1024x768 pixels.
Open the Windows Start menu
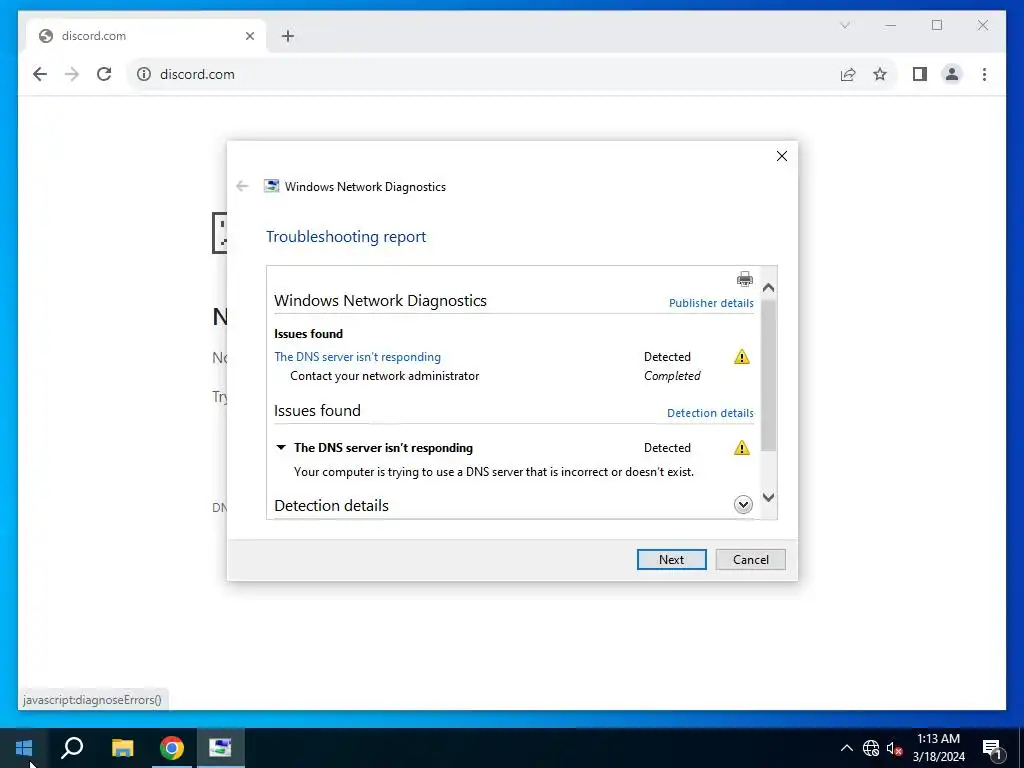point(24,748)
